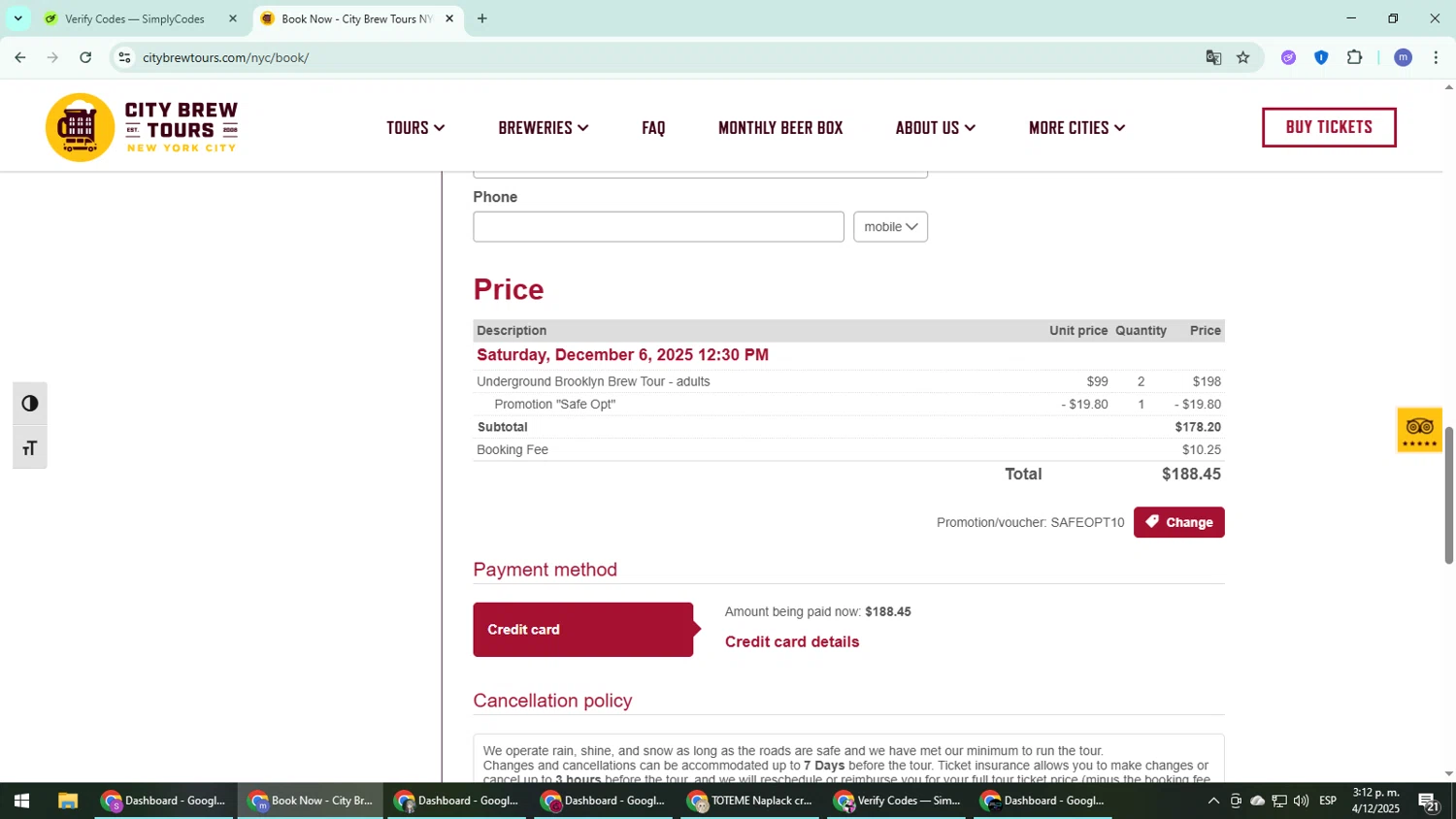This screenshot has width=1456, height=819.
Task: Open the purple extension icon in toolbar
Action: coord(1288,57)
